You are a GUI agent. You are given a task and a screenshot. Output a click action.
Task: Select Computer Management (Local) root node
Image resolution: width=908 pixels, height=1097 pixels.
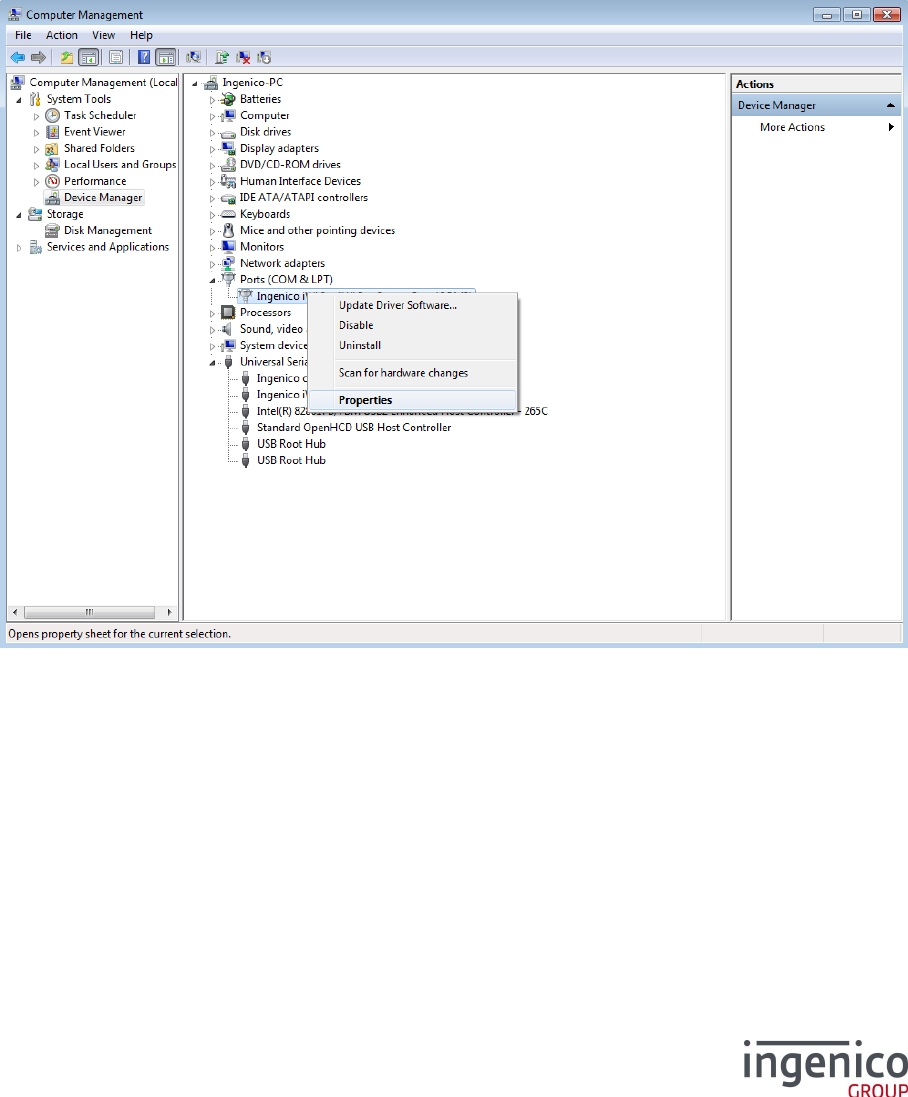pyautogui.click(x=103, y=83)
